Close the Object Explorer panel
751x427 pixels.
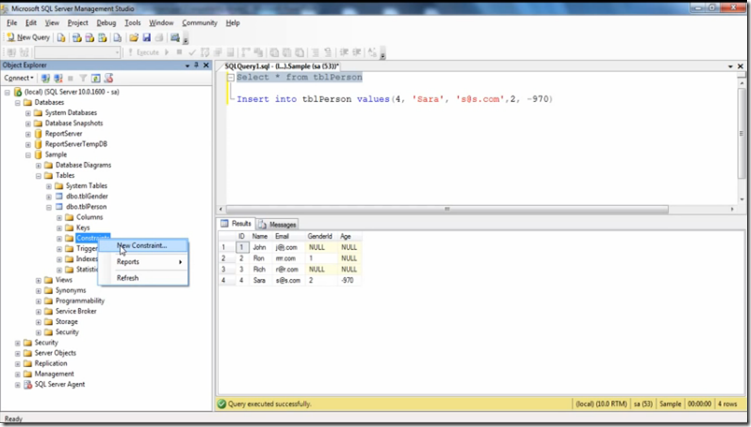[x=206, y=65]
